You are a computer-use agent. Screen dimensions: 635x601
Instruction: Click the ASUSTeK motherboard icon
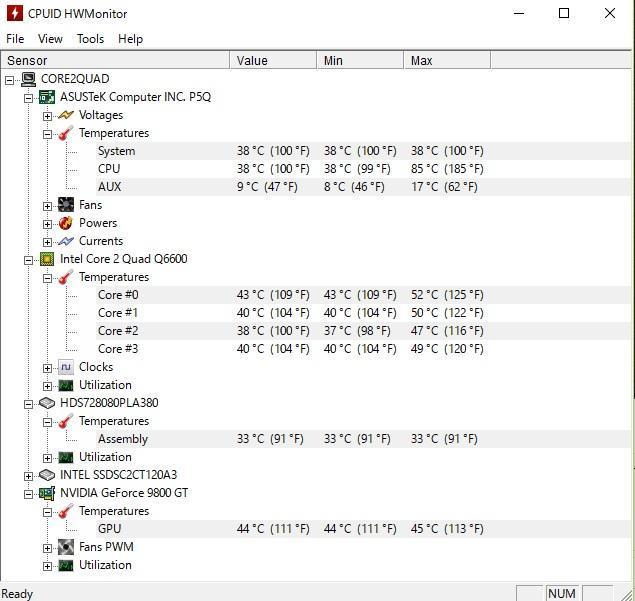point(47,97)
